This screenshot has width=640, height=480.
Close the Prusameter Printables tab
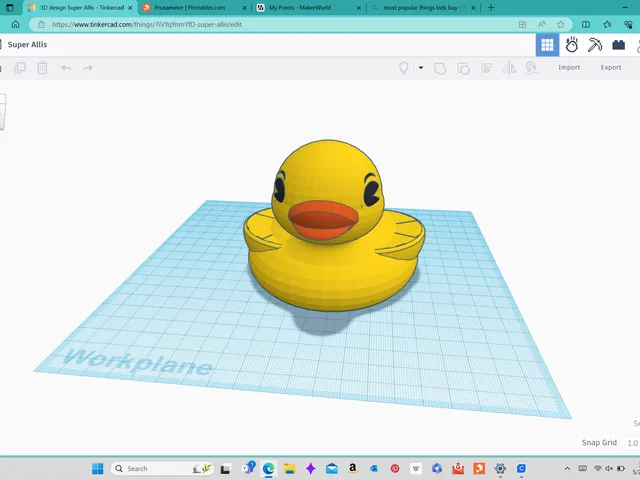tap(244, 8)
